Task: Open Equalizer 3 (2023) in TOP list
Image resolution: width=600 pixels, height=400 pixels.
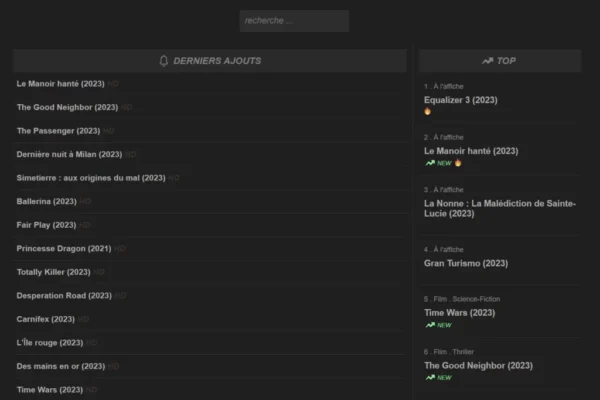Action: [x=461, y=100]
